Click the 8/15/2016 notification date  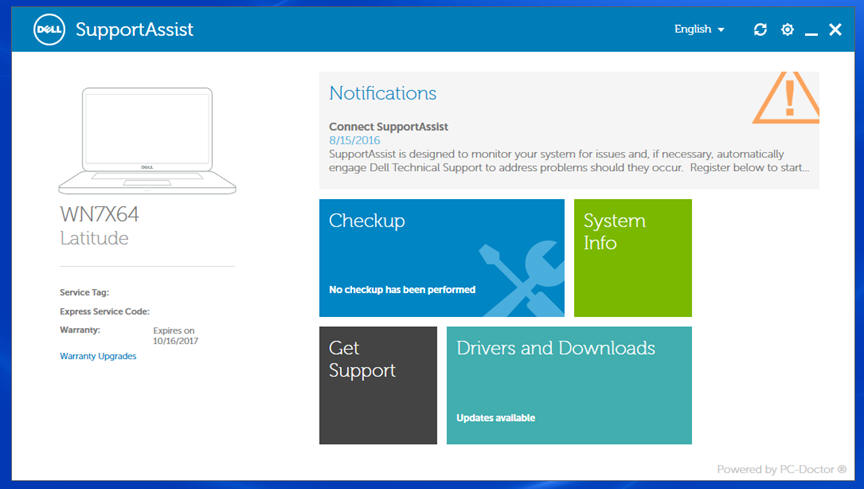point(354,140)
